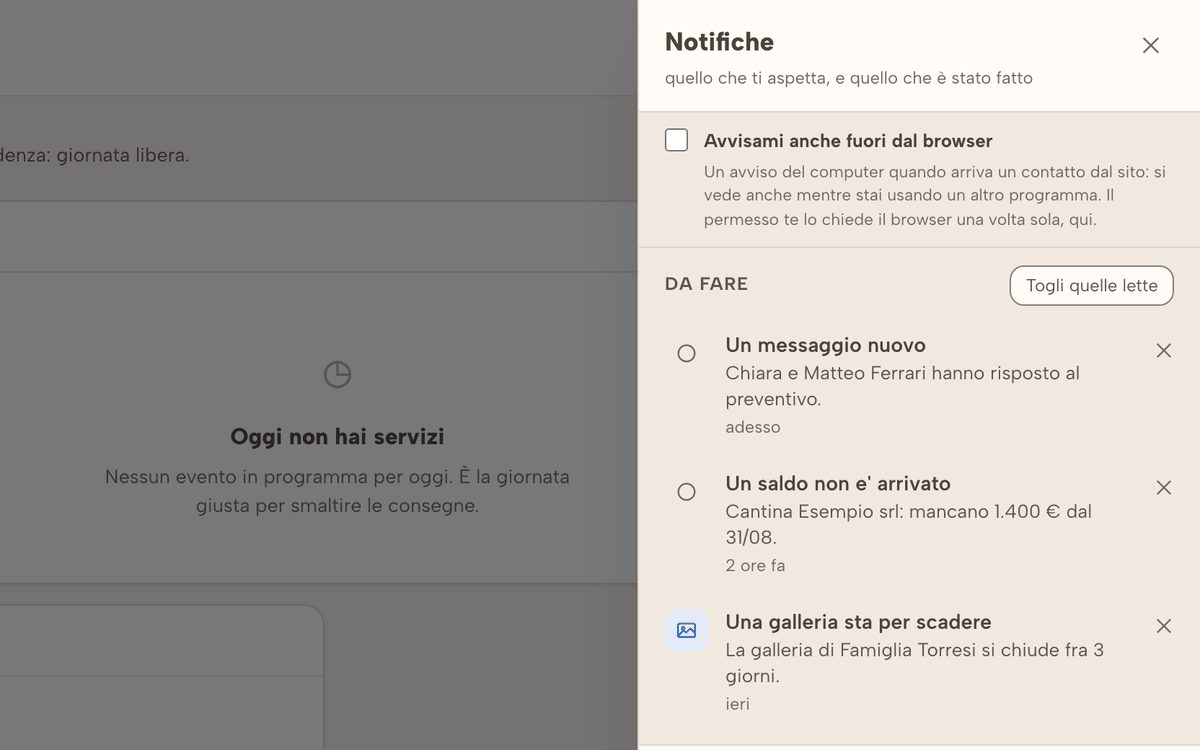Click the 'giornata libera' text in background page
Viewport: 1200px width, 750px height.
(123, 156)
